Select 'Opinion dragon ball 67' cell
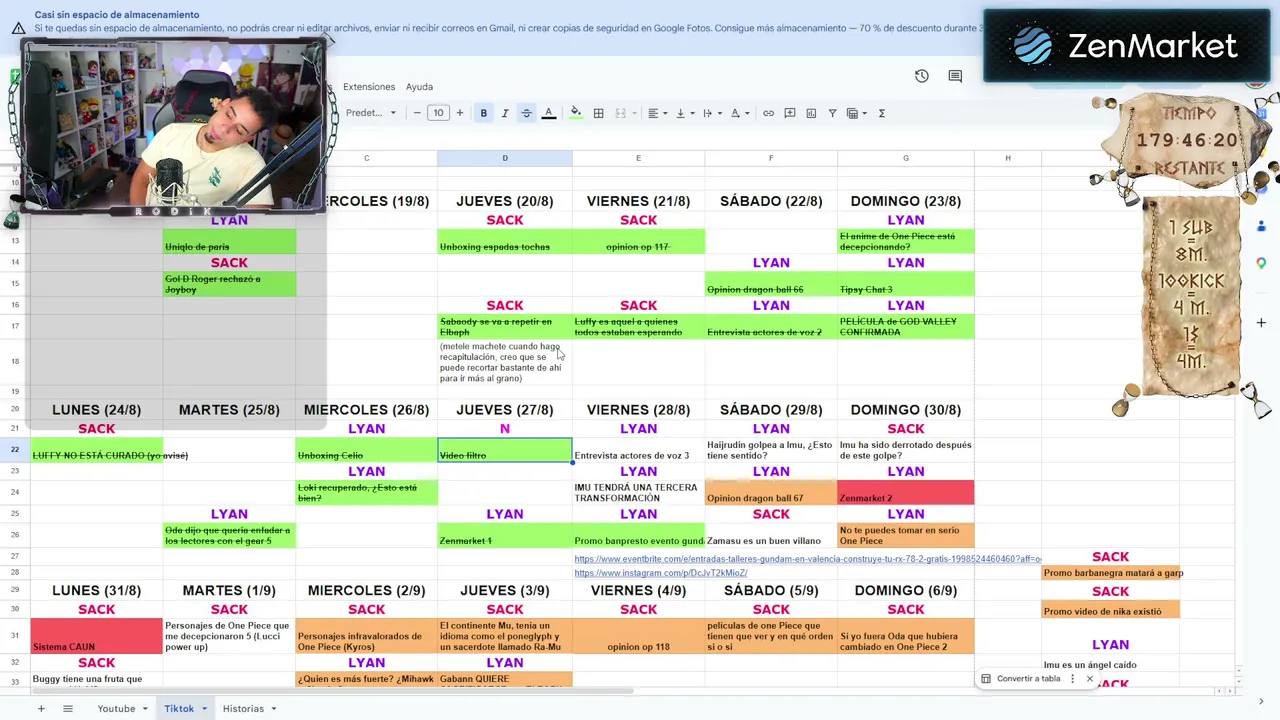1280x720 pixels. pos(771,492)
